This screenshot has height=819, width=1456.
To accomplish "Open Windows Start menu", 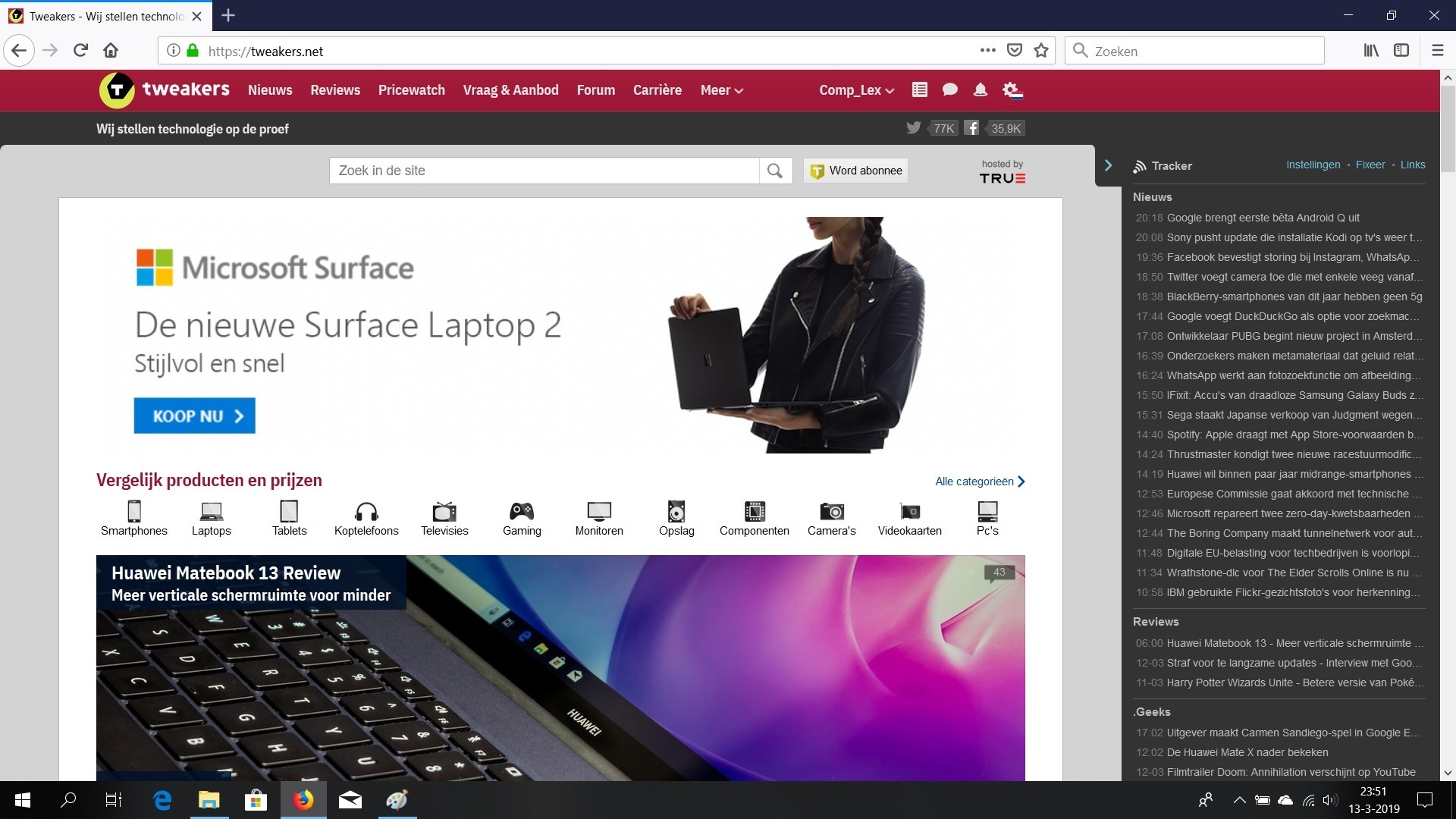I will coord(23,800).
